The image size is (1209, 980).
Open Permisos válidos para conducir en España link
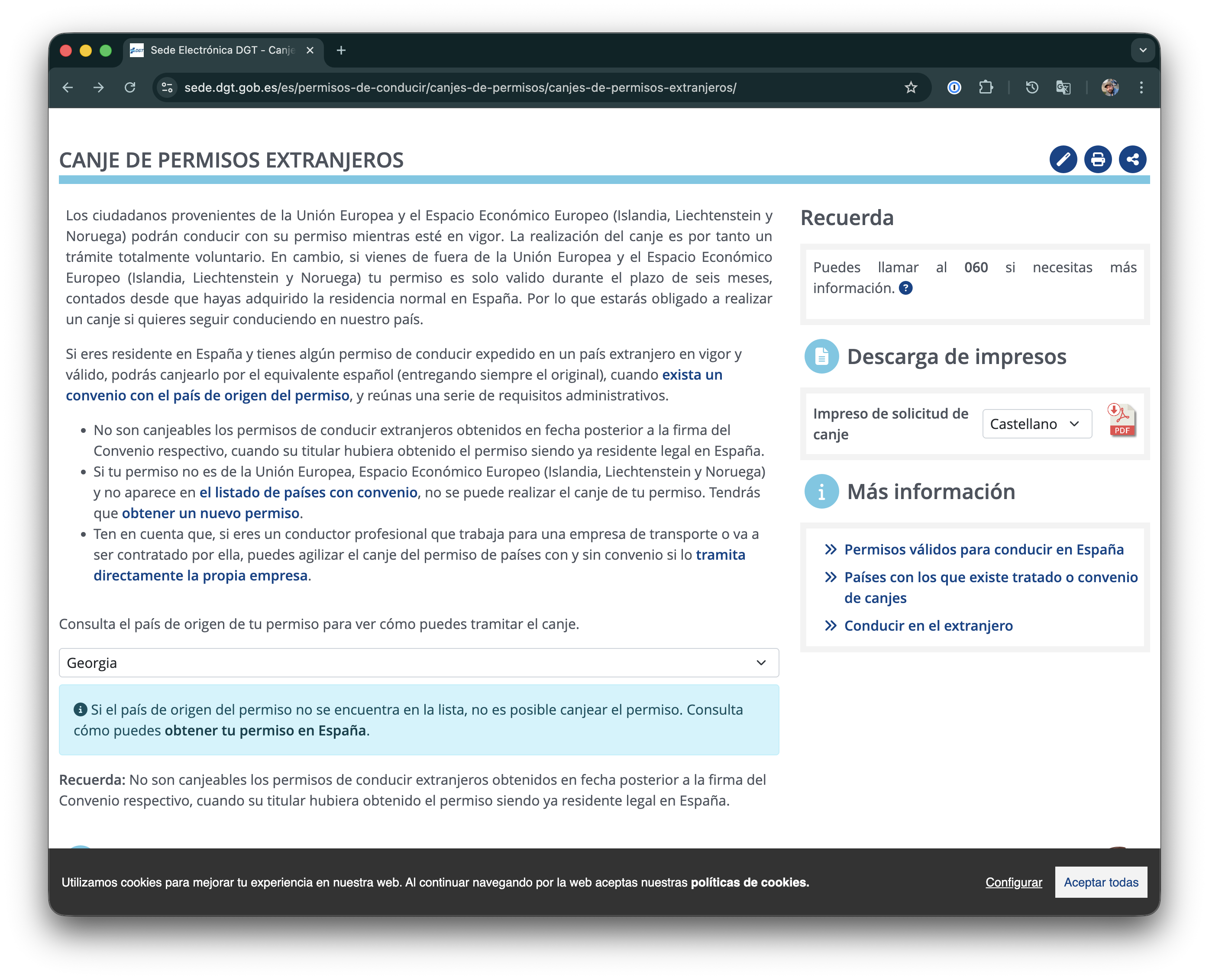[984, 549]
